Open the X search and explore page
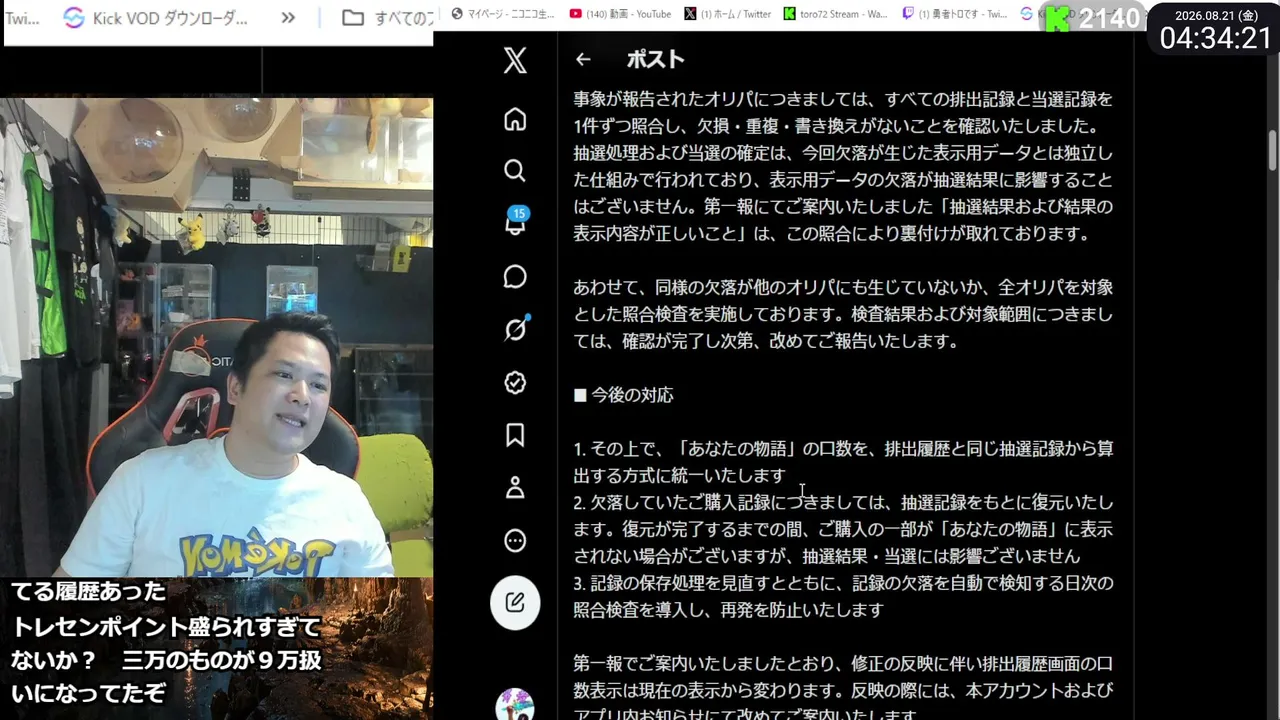This screenshot has width=1280, height=720. tap(515, 171)
